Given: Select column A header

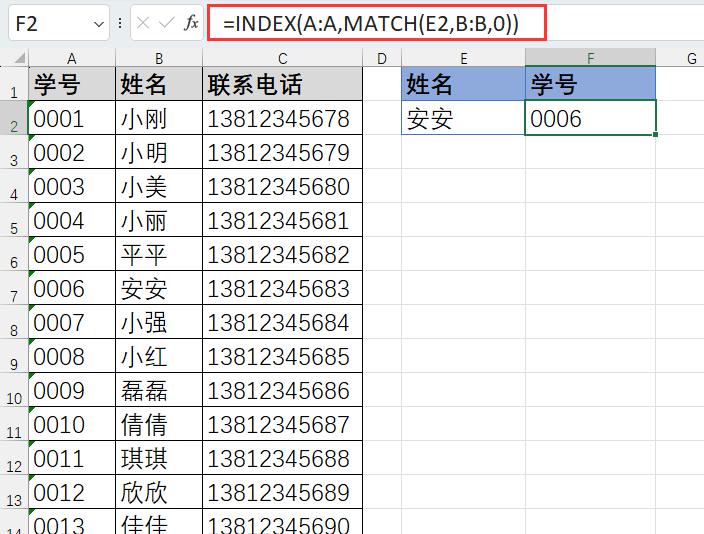Looking at the screenshot, I should 72,58.
